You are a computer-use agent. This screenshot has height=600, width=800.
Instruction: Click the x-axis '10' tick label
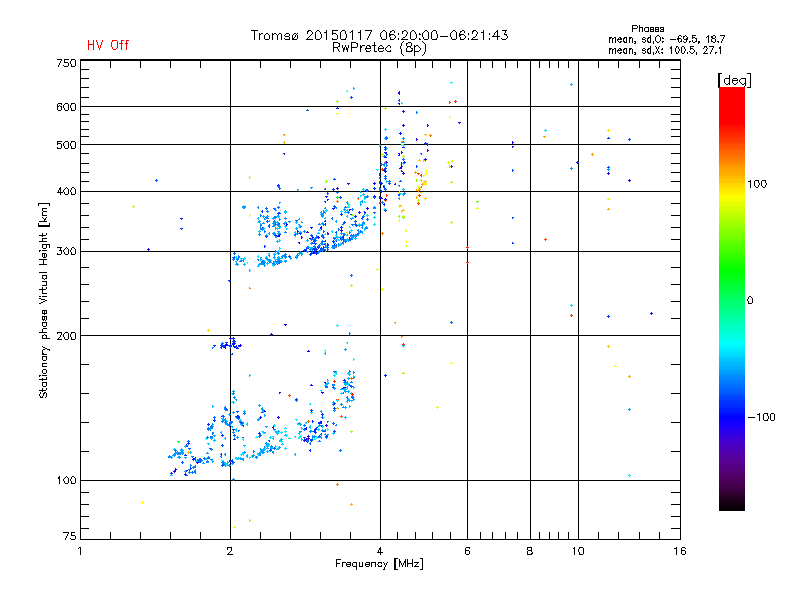click(578, 551)
